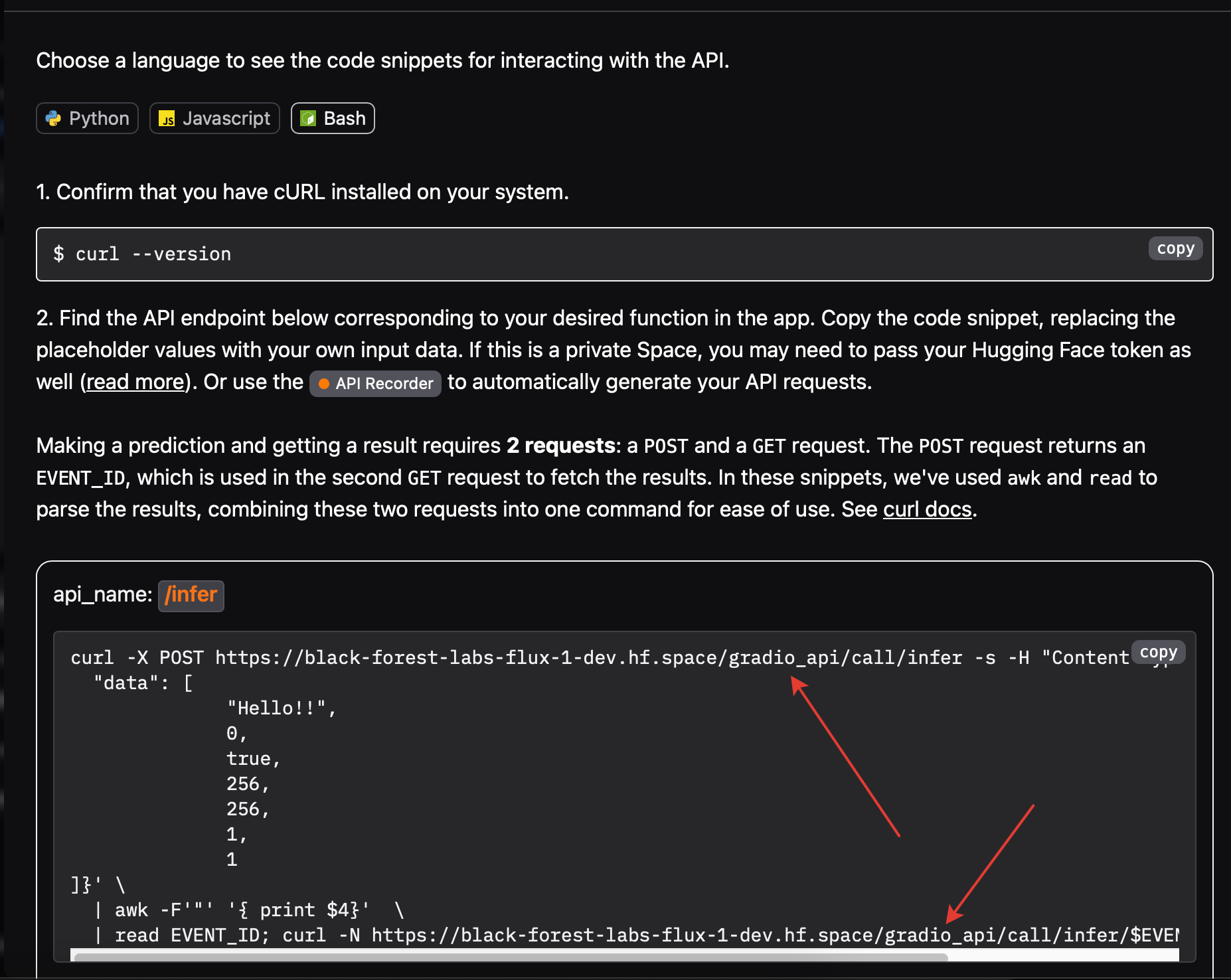Image resolution: width=1231 pixels, height=980 pixels.
Task: Click the Python logo icon
Action: click(x=53, y=118)
